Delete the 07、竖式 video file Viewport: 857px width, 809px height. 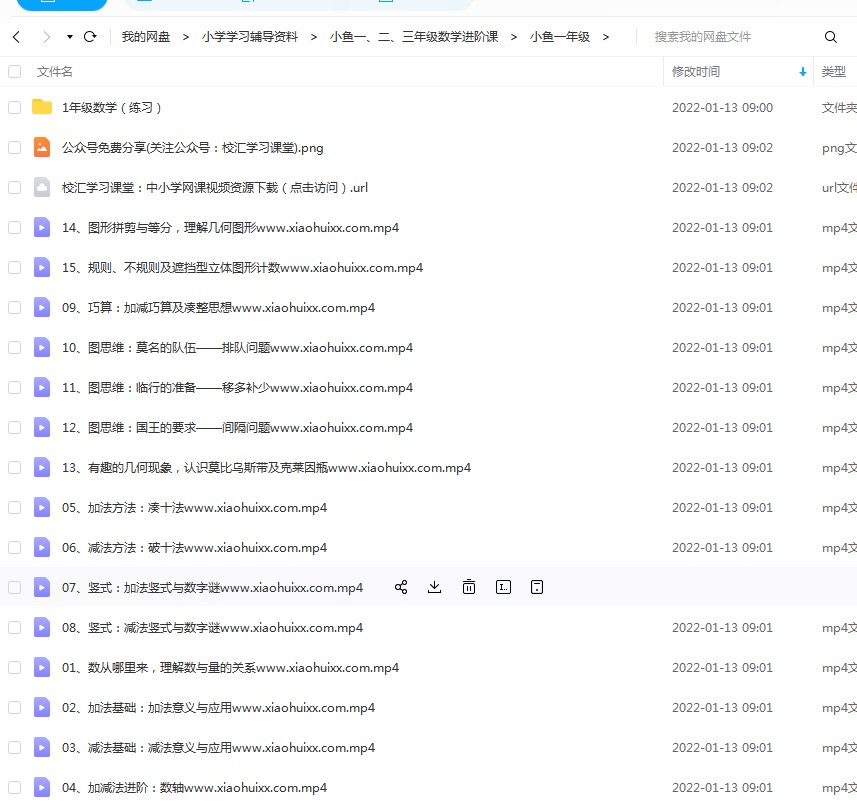click(x=469, y=587)
